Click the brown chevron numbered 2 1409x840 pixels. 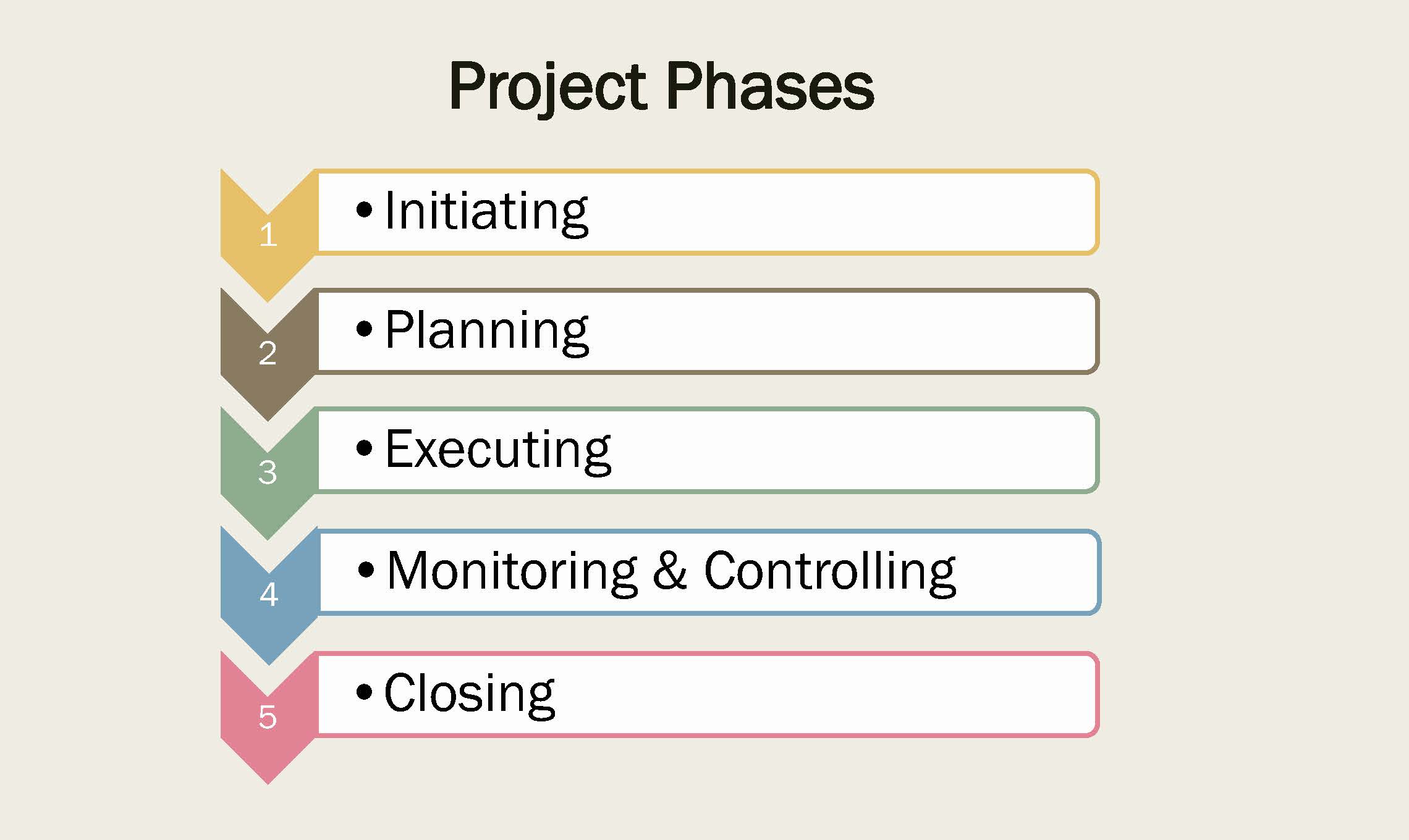(268, 355)
